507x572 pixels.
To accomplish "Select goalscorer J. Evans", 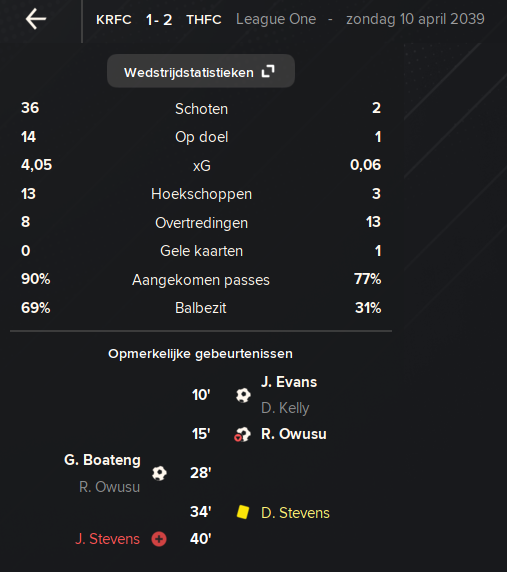I will click(x=289, y=382).
